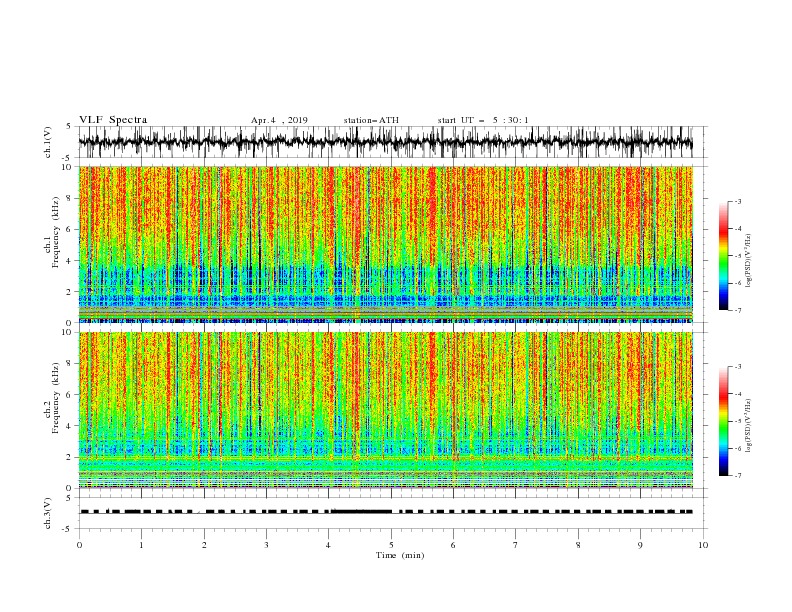
Task: Click the ch.1 voltage waveform trace
Action: (385, 142)
